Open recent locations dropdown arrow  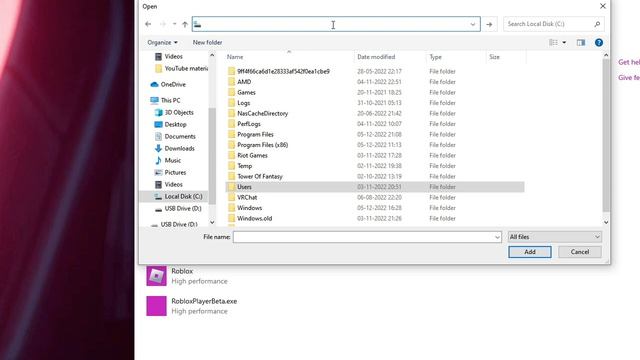174,24
